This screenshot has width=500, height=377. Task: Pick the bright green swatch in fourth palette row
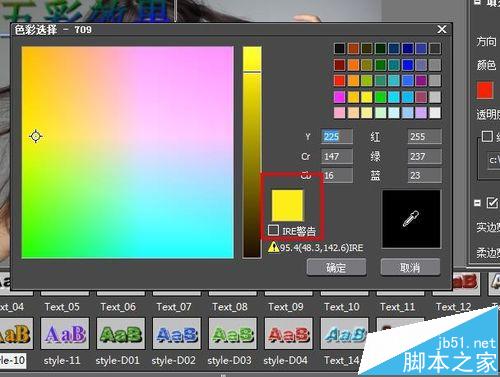(380, 97)
